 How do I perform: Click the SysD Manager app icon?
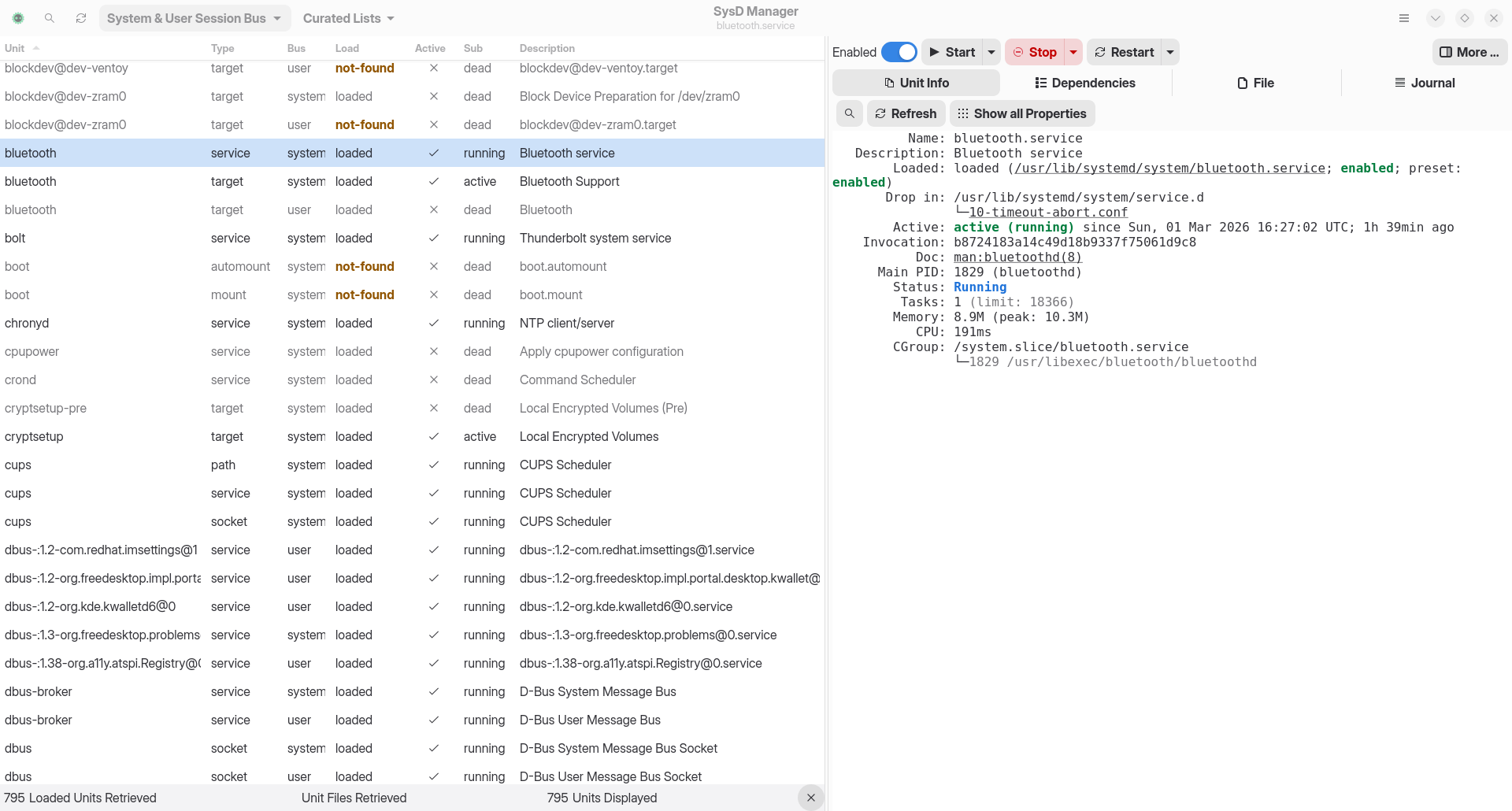point(18,18)
